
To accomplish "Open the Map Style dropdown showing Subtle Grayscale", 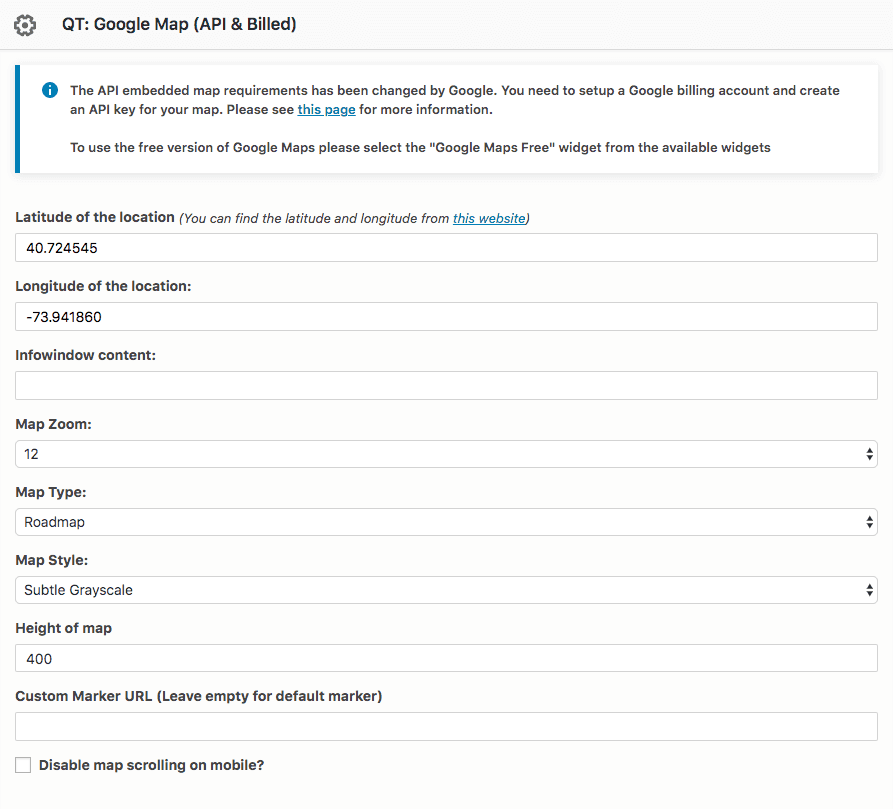I will [x=446, y=590].
